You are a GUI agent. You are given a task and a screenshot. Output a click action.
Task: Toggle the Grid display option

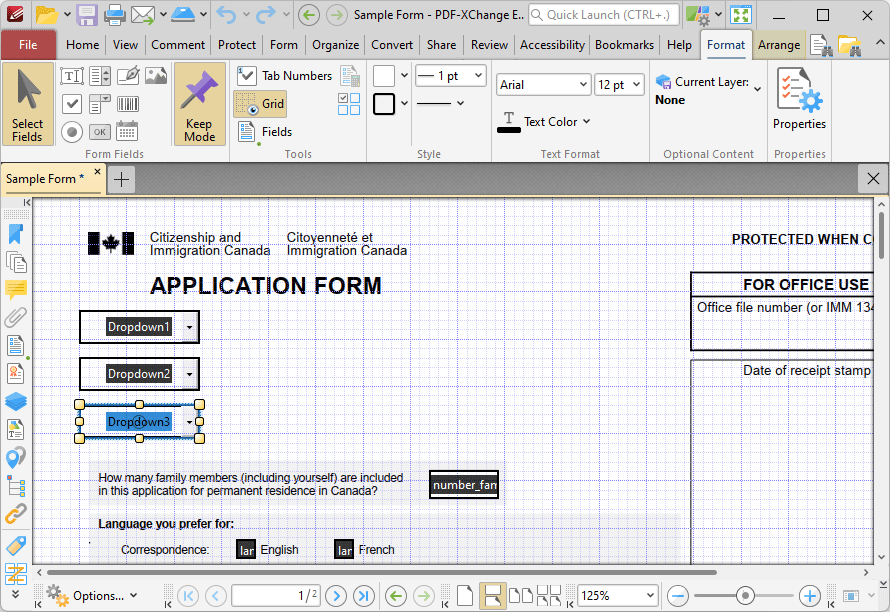pyautogui.click(x=261, y=104)
